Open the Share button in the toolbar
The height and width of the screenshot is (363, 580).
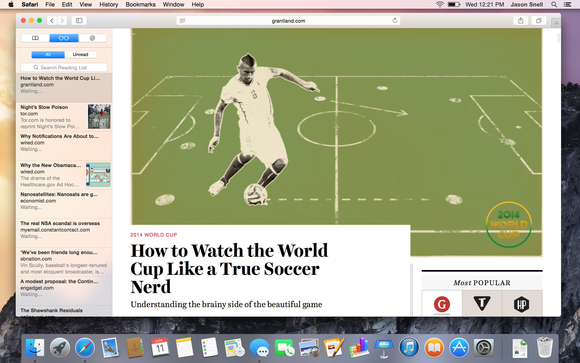520,21
